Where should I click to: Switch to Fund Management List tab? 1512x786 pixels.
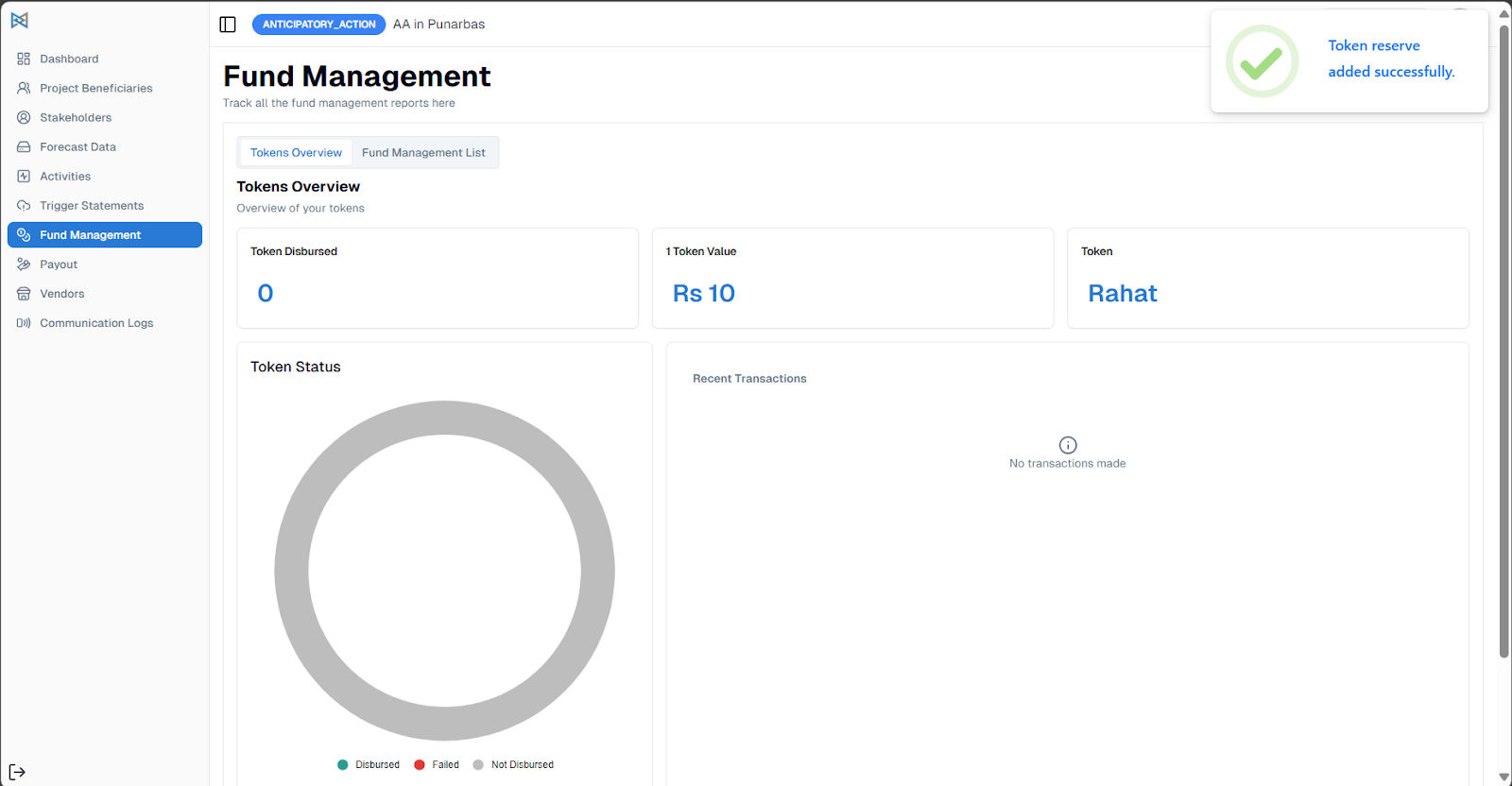tap(423, 152)
